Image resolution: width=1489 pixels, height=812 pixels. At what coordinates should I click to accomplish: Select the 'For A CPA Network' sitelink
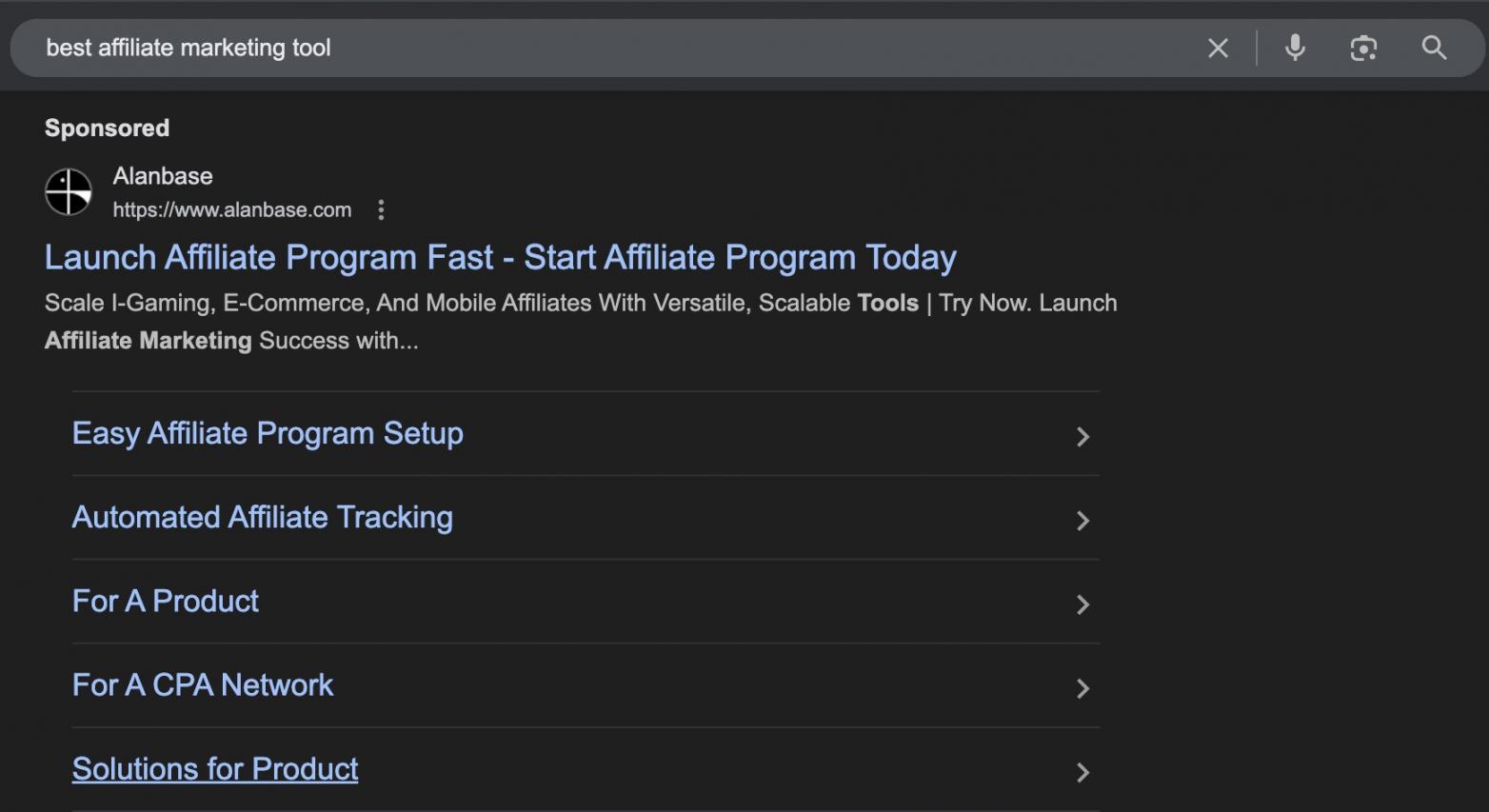click(203, 684)
